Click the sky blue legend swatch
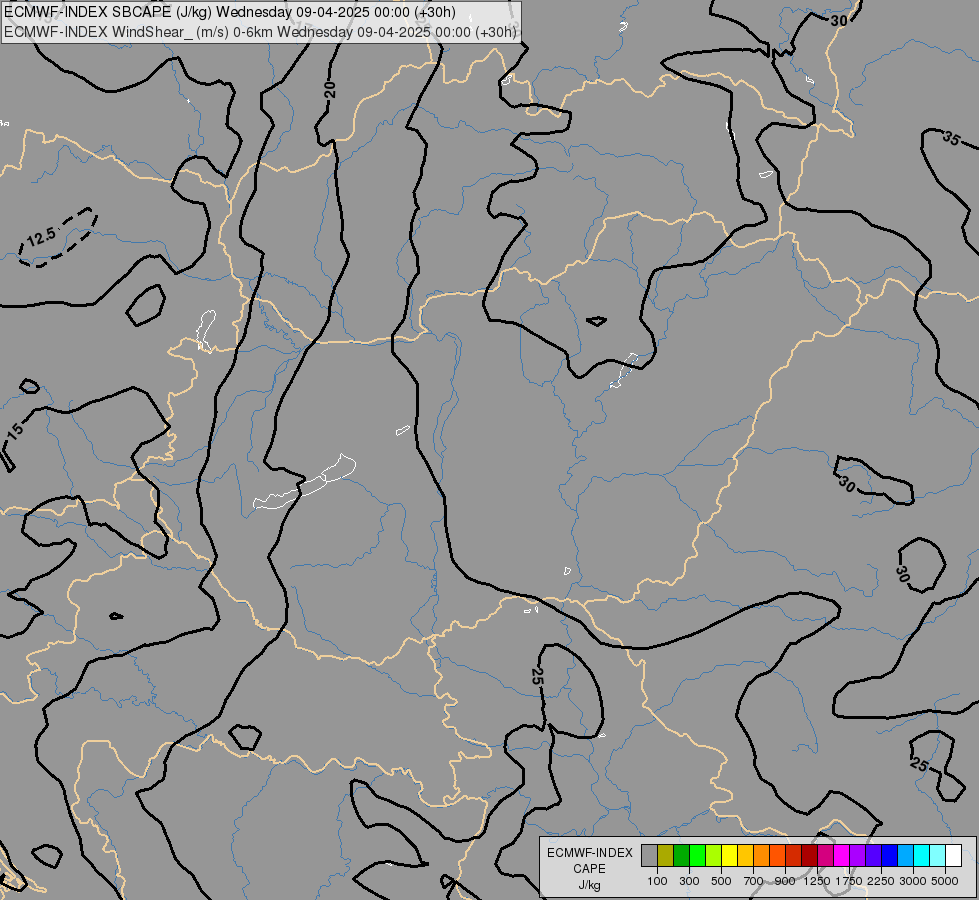 tap(905, 855)
